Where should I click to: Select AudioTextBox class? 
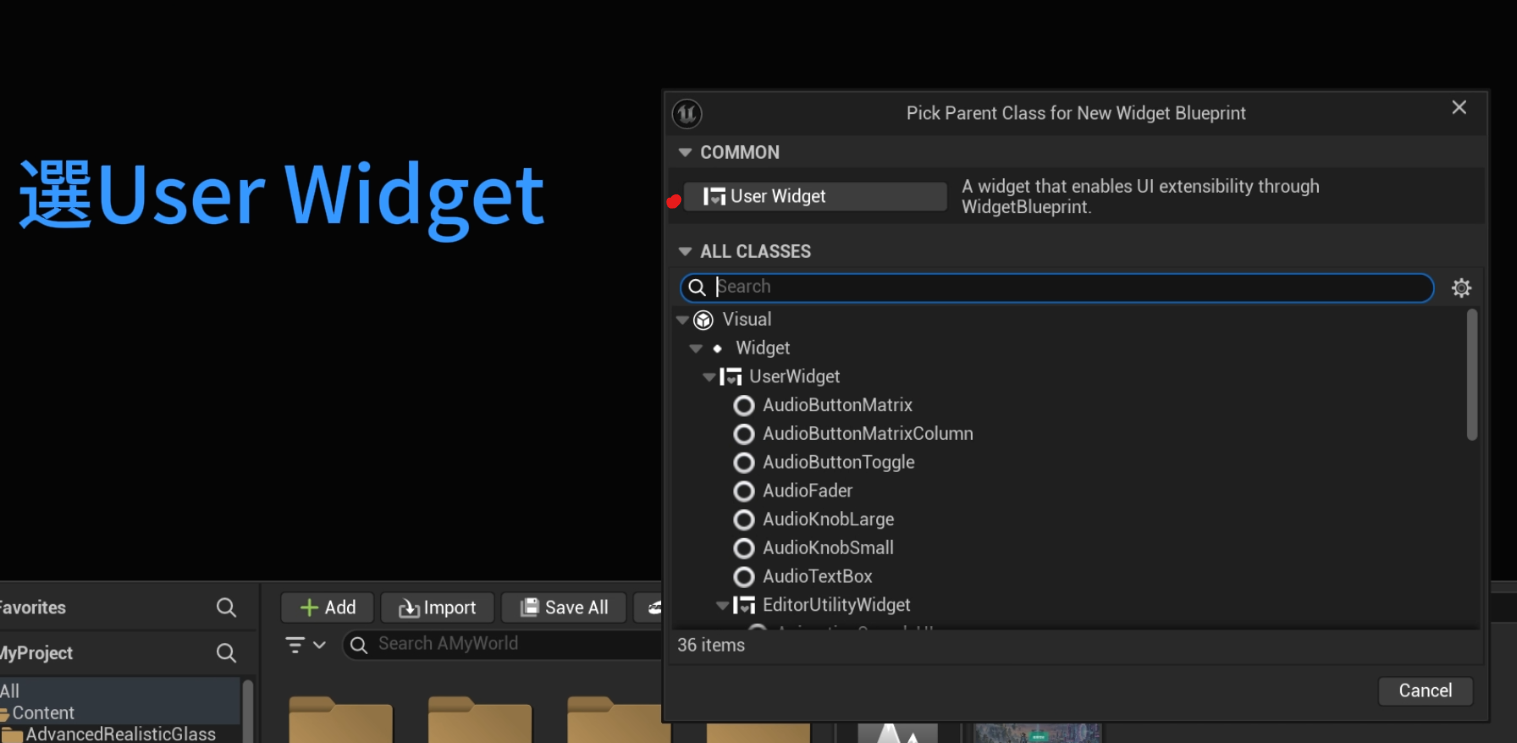pos(818,577)
